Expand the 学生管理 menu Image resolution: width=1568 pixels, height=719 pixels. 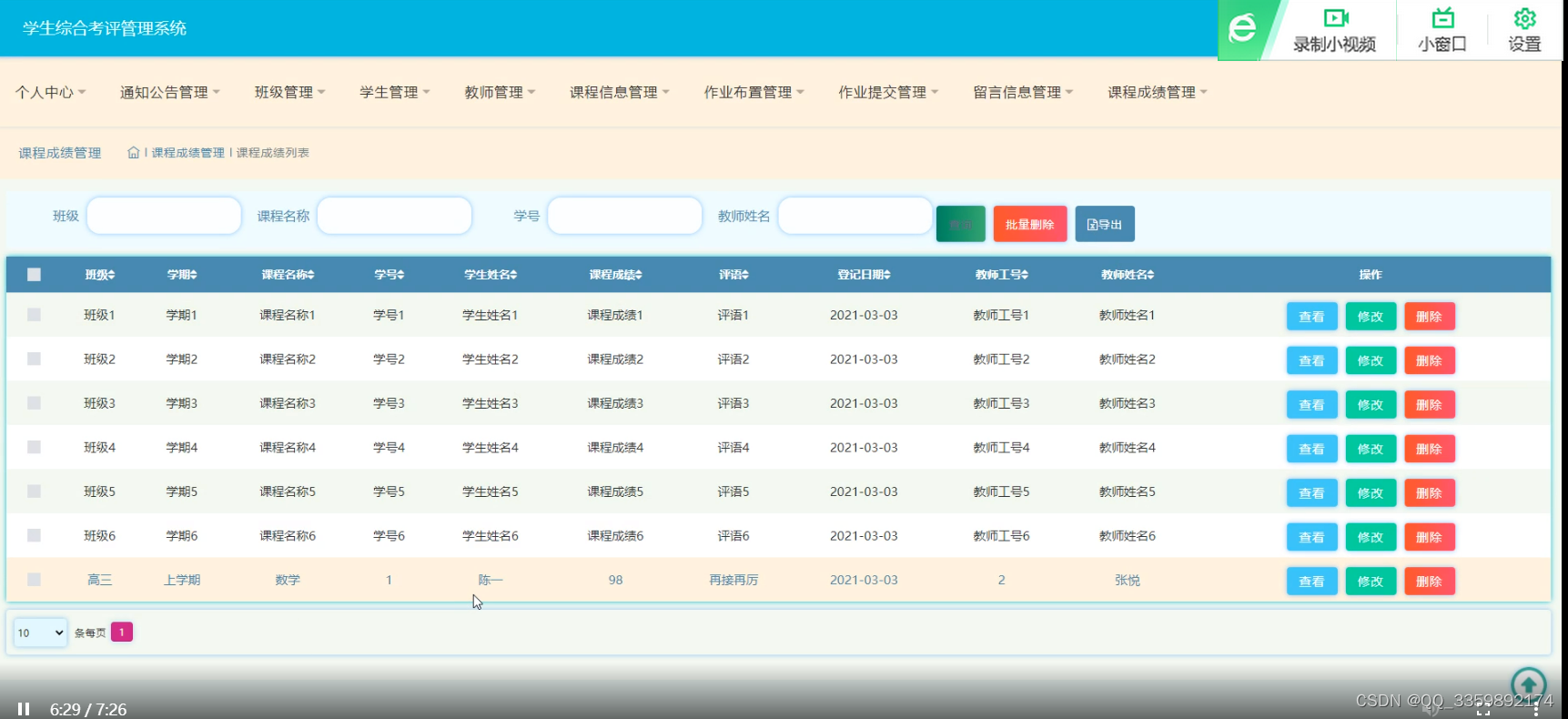(x=394, y=92)
